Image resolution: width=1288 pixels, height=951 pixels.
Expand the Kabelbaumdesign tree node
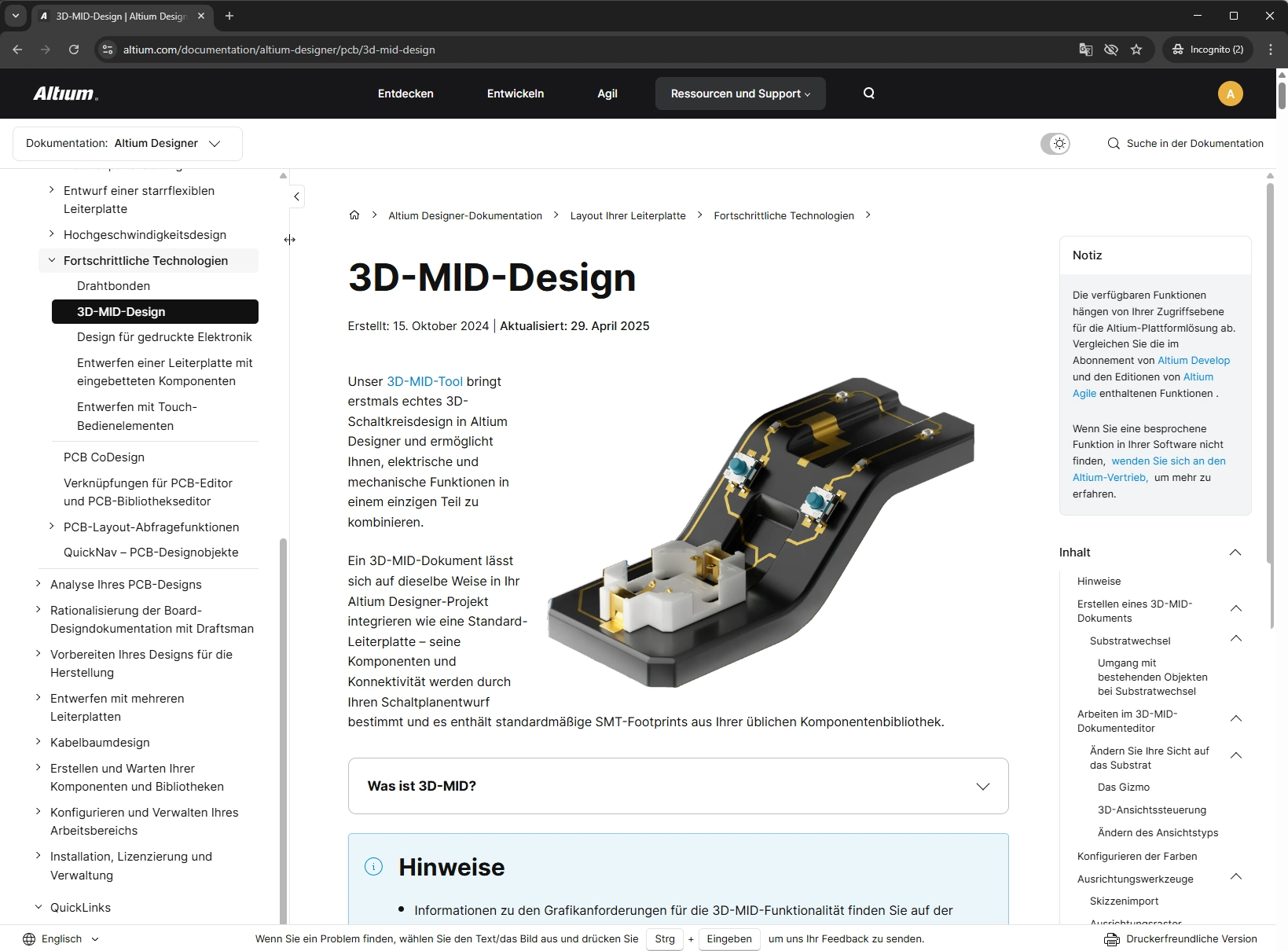[39, 742]
